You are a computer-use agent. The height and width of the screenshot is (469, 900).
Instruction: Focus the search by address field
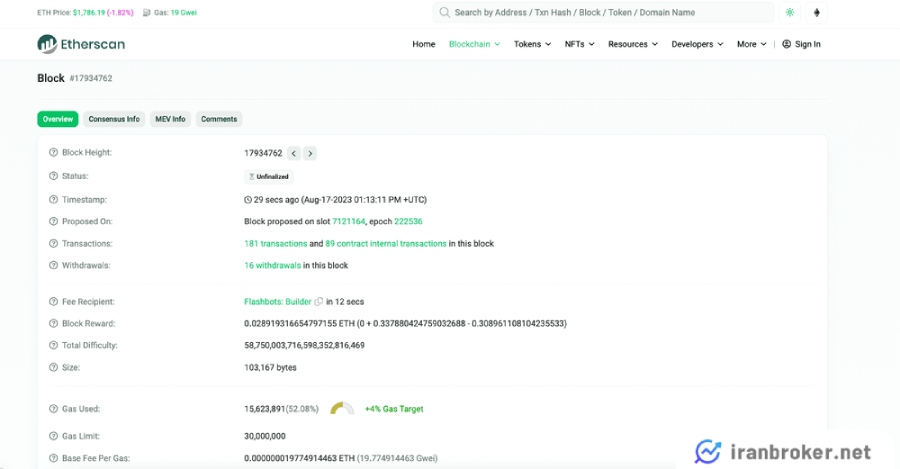point(603,13)
